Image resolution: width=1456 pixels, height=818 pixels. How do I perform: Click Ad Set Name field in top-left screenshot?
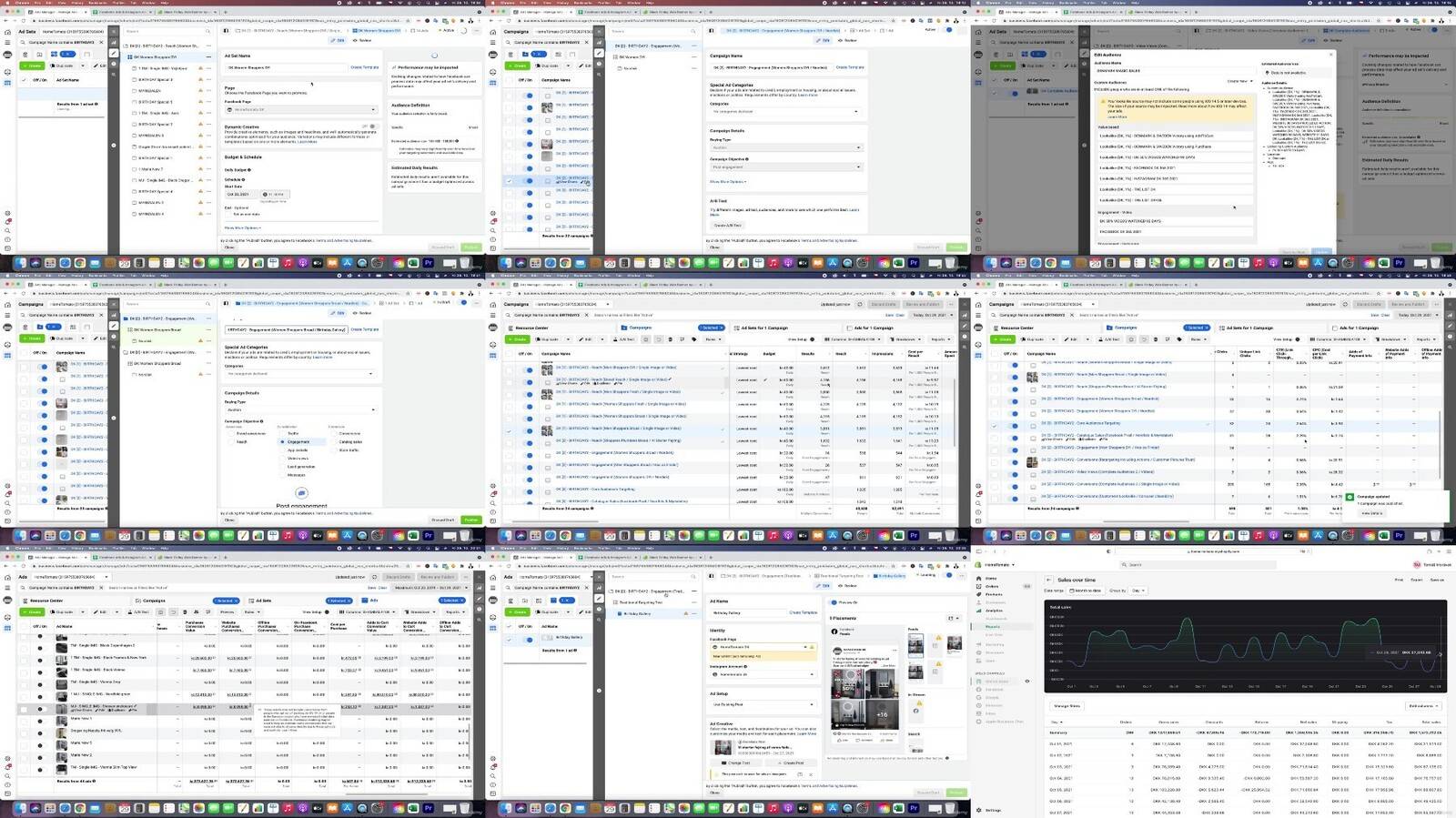pyautogui.click(x=287, y=67)
